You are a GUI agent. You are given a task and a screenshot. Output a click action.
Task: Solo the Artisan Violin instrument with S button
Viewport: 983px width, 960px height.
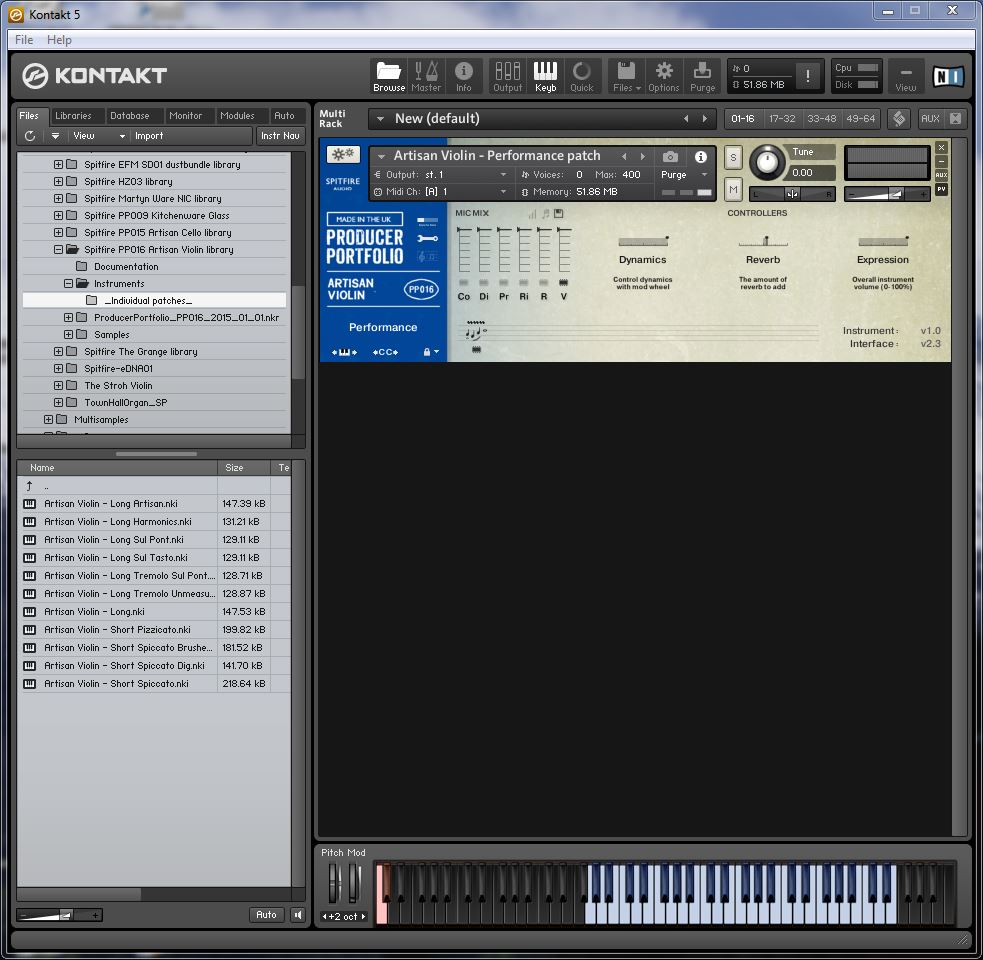(733, 157)
